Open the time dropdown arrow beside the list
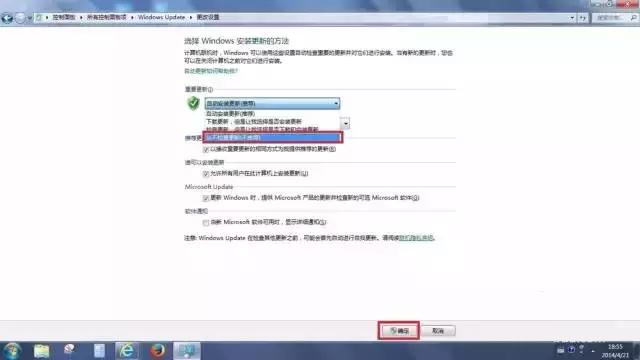Viewport: 640px width, 360px height. click(x=345, y=123)
